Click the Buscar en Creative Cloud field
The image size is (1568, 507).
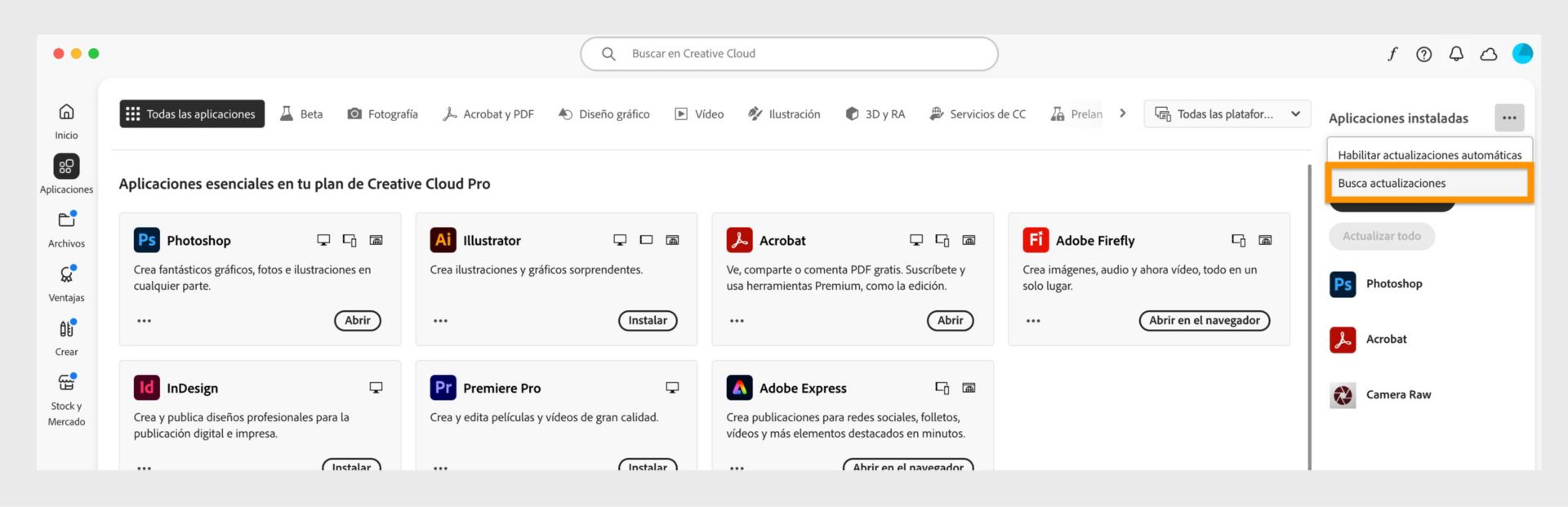pyautogui.click(x=789, y=54)
